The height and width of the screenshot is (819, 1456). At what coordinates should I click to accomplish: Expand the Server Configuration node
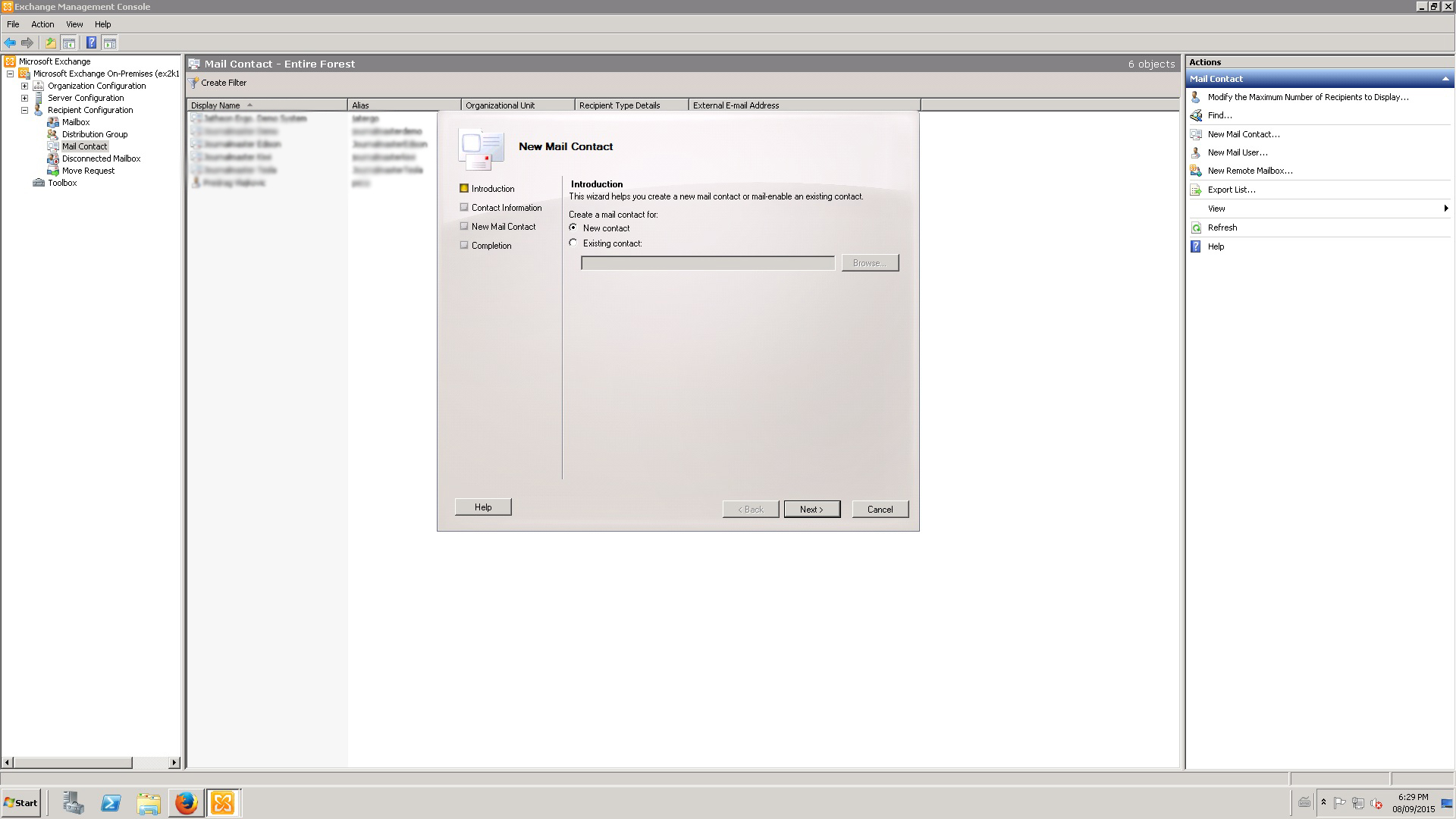pyautogui.click(x=24, y=98)
